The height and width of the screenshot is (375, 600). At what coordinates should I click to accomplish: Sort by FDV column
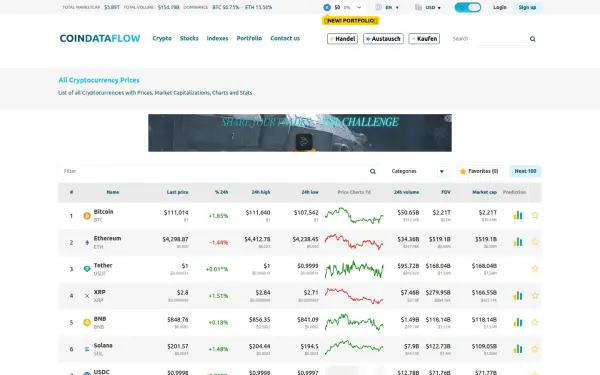click(x=446, y=192)
